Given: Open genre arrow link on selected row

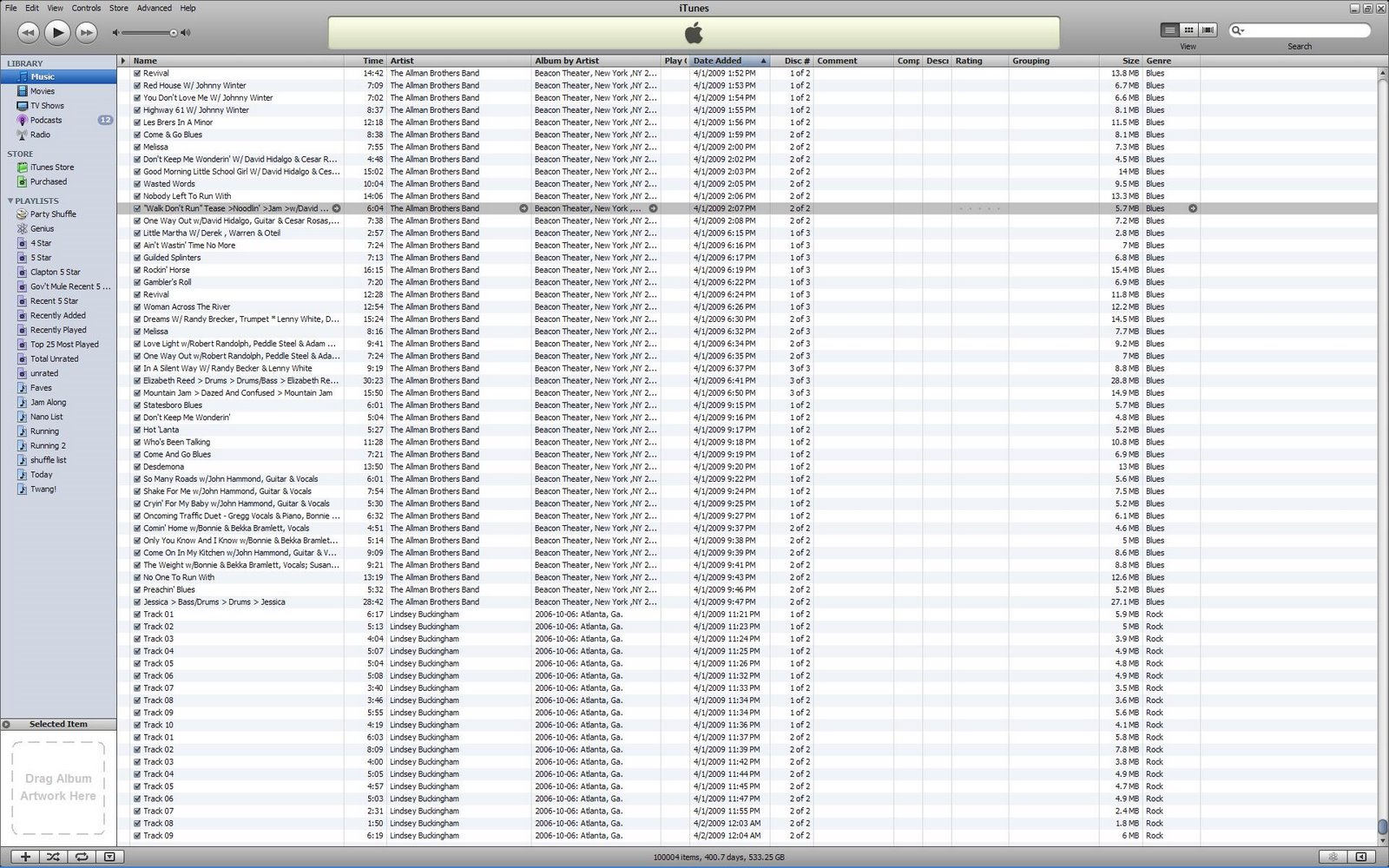Looking at the screenshot, I should 1193,208.
